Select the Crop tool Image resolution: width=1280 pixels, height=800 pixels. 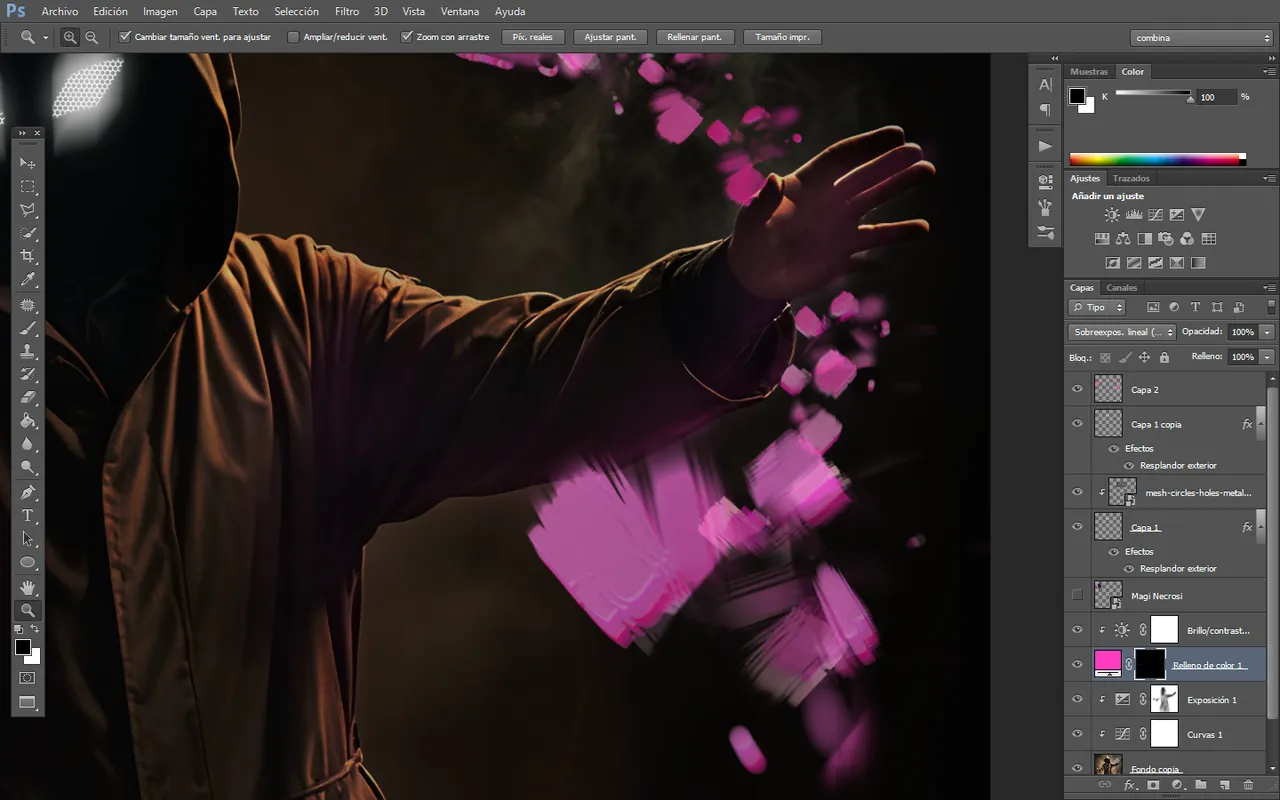[x=28, y=257]
